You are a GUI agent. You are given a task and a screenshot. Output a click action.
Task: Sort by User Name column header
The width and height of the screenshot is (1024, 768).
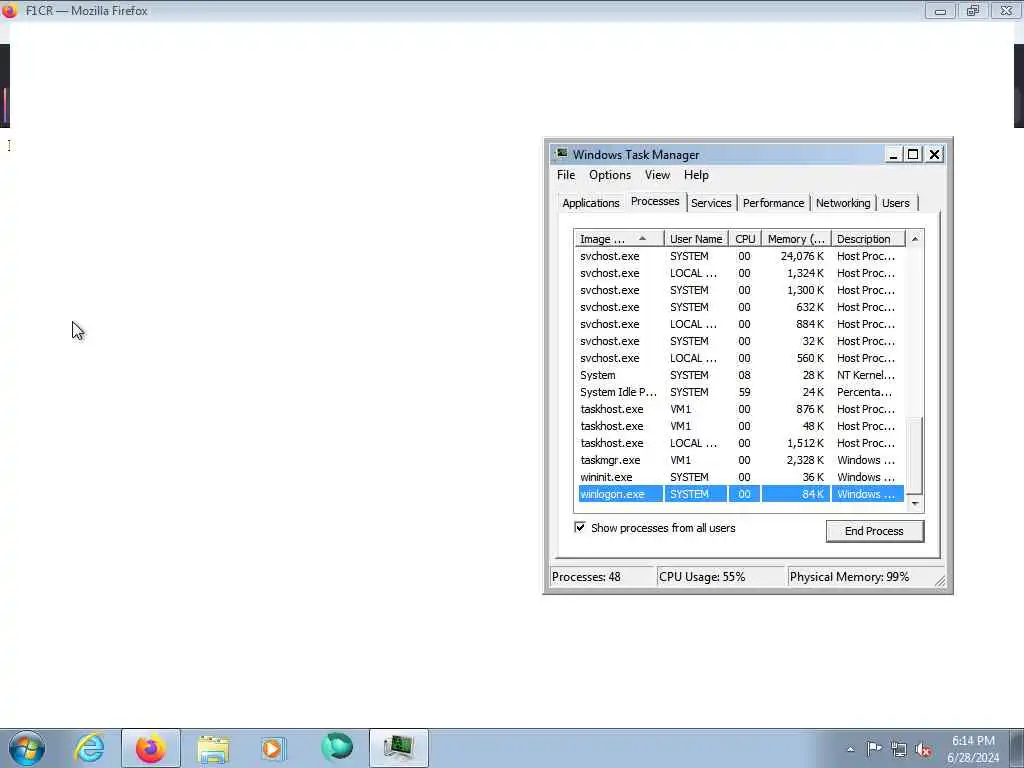tap(696, 239)
